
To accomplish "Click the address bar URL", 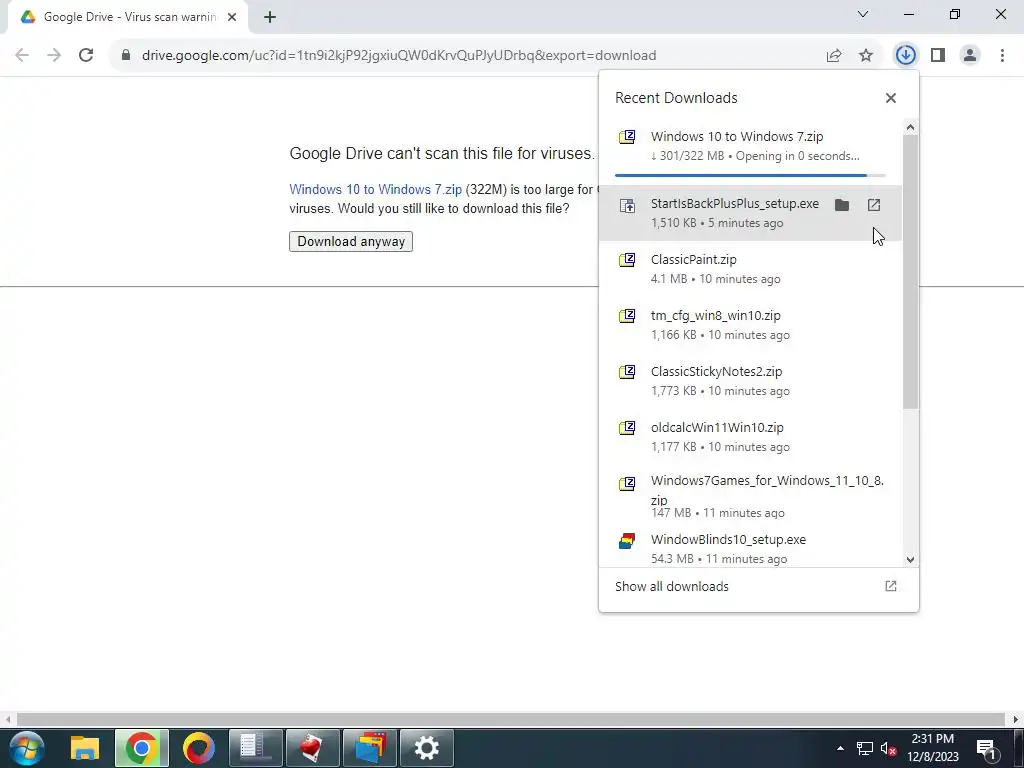I will [398, 56].
